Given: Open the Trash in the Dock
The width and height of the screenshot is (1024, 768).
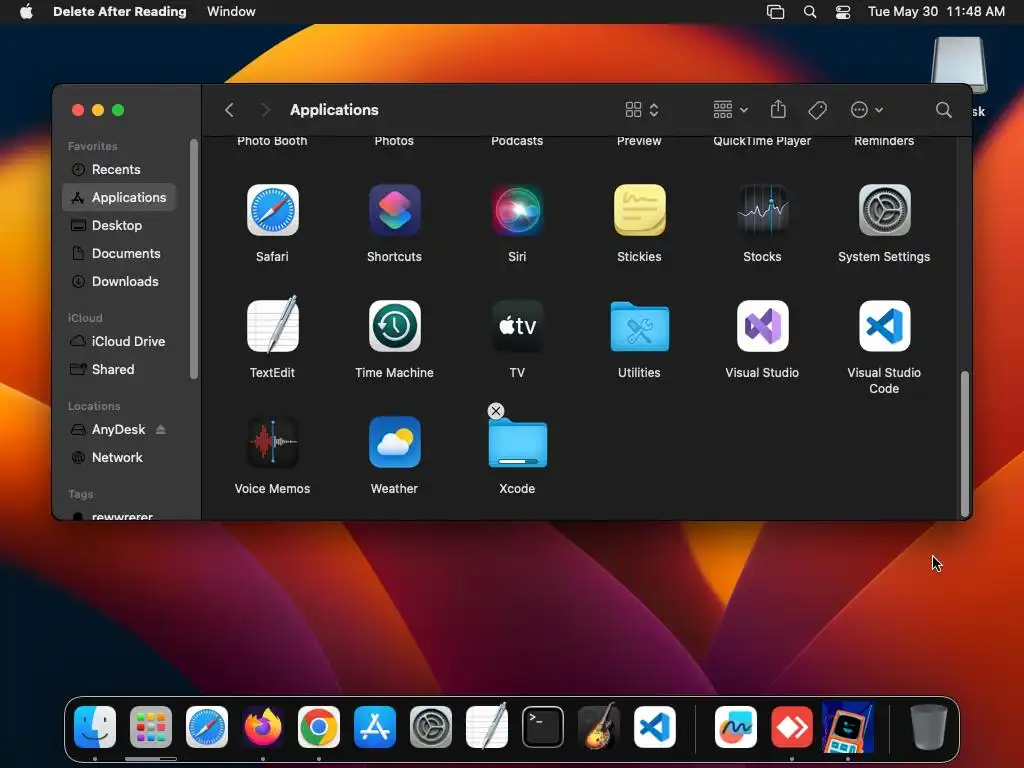Looking at the screenshot, I should [929, 726].
